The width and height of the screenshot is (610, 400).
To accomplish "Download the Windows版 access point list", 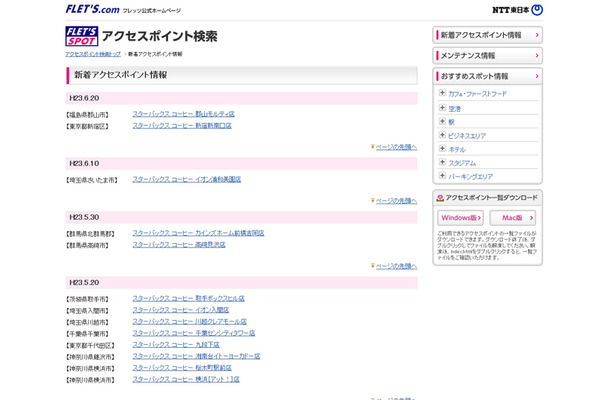I will pos(460,218).
